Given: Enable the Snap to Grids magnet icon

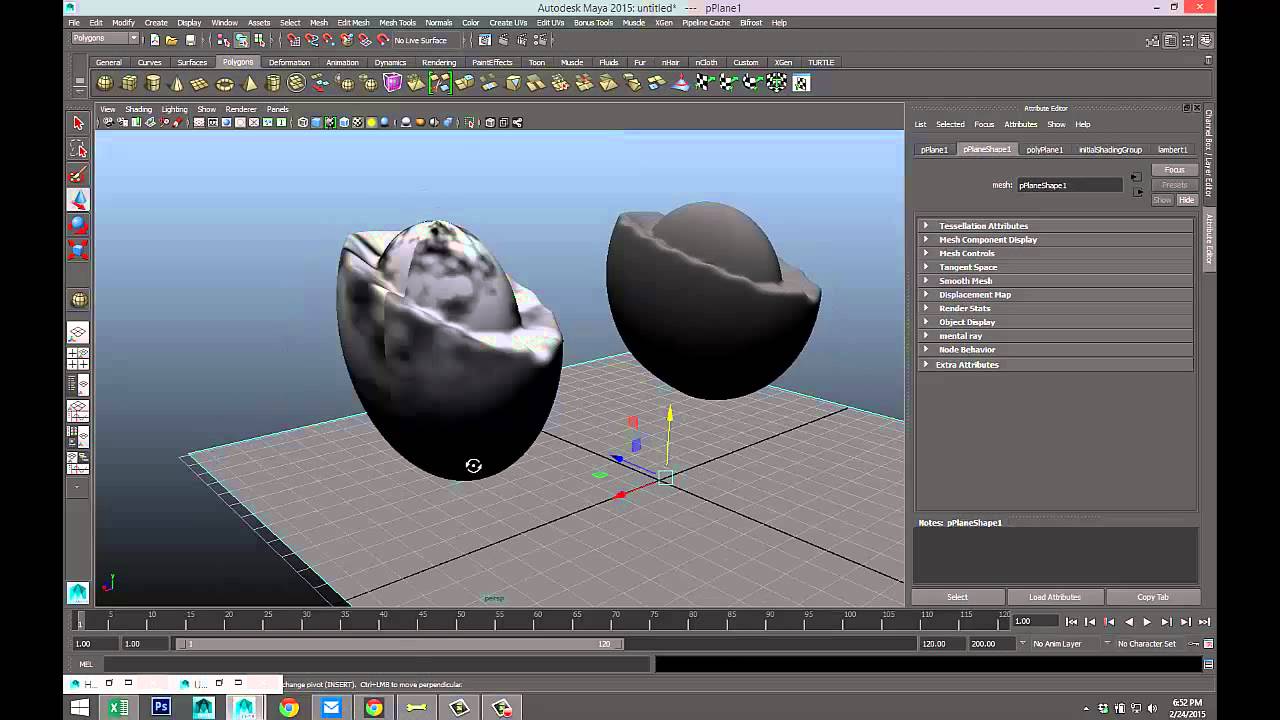Looking at the screenshot, I should coord(294,40).
